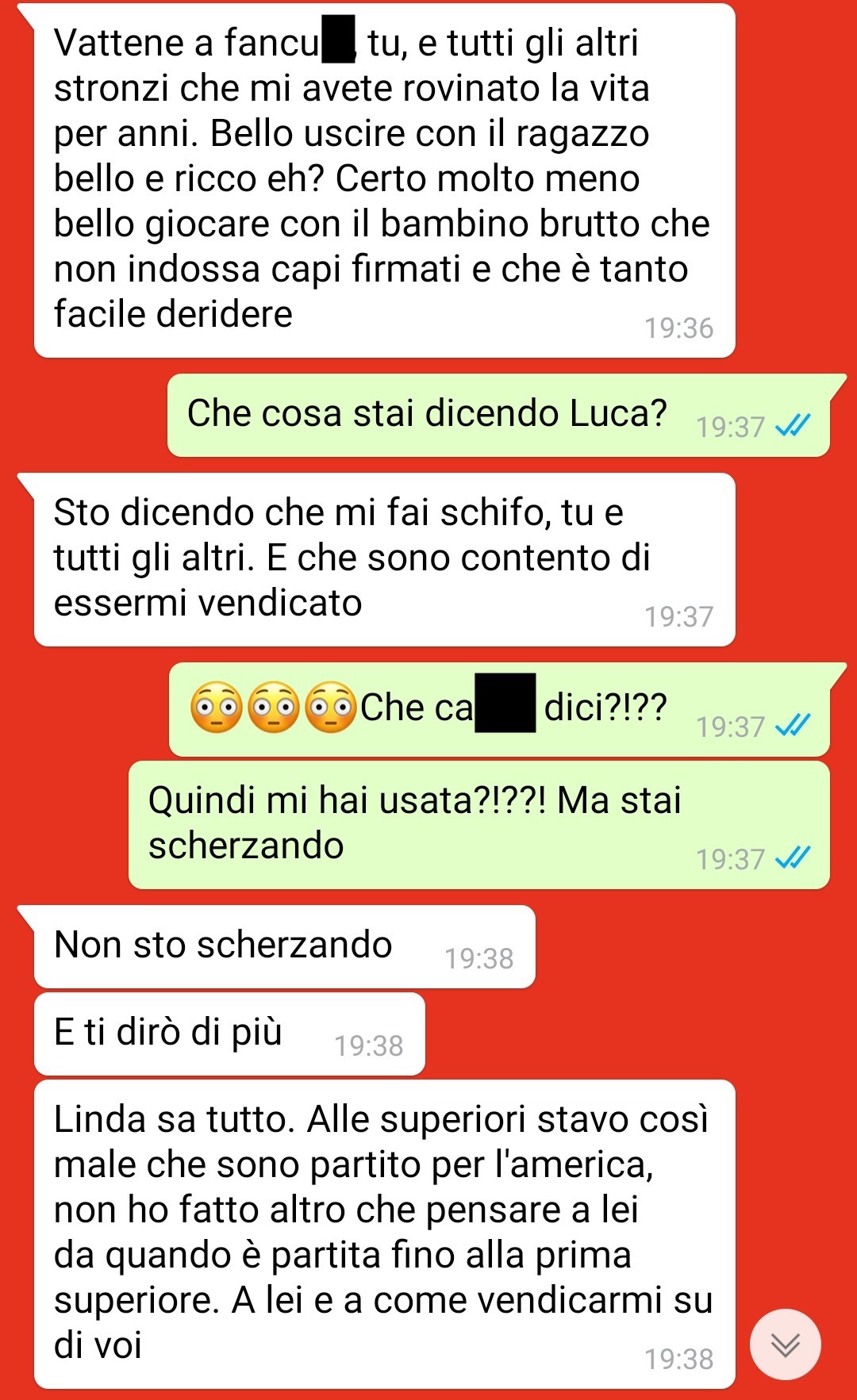Image resolution: width=857 pixels, height=1400 pixels.
Task: Tap the scroll-to-bottom chevron button
Action: pyautogui.click(x=785, y=1344)
